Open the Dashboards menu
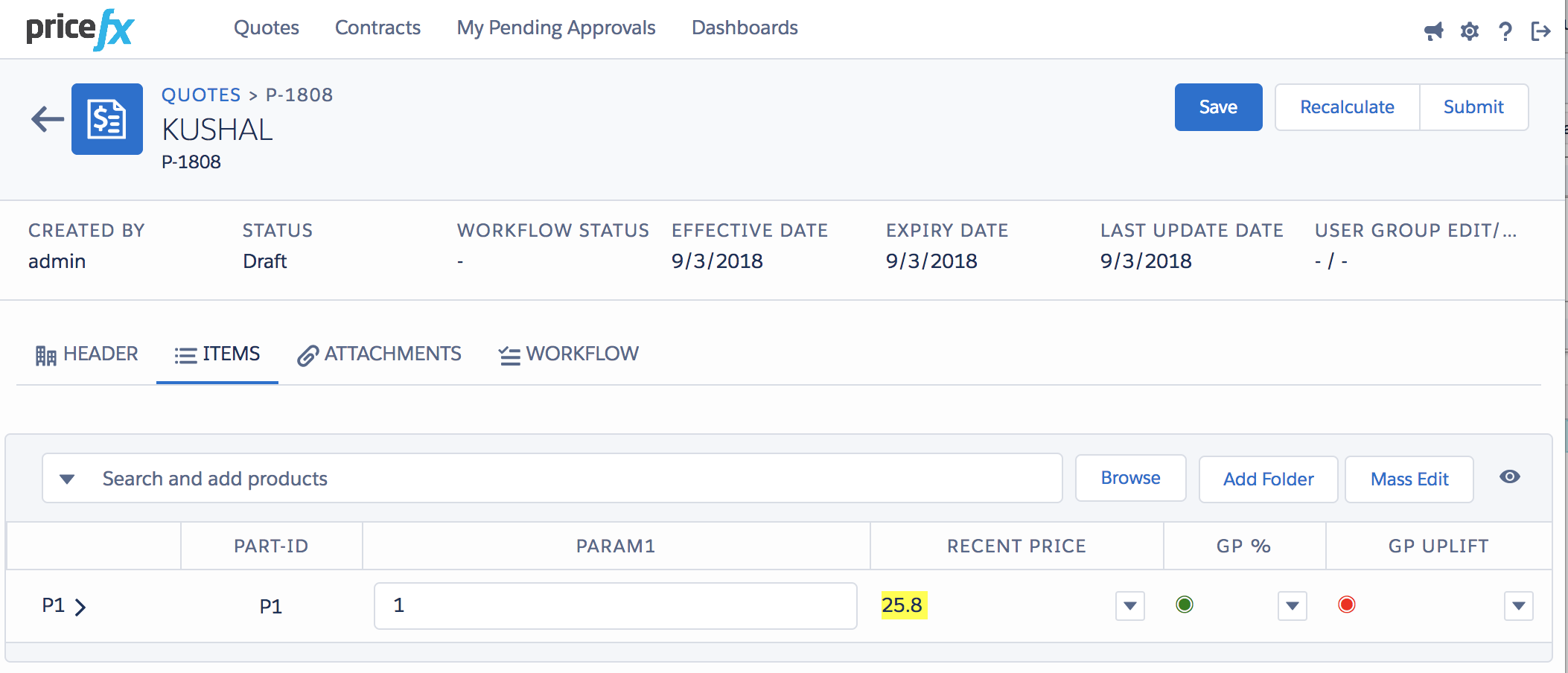1568x673 pixels. 745,28
